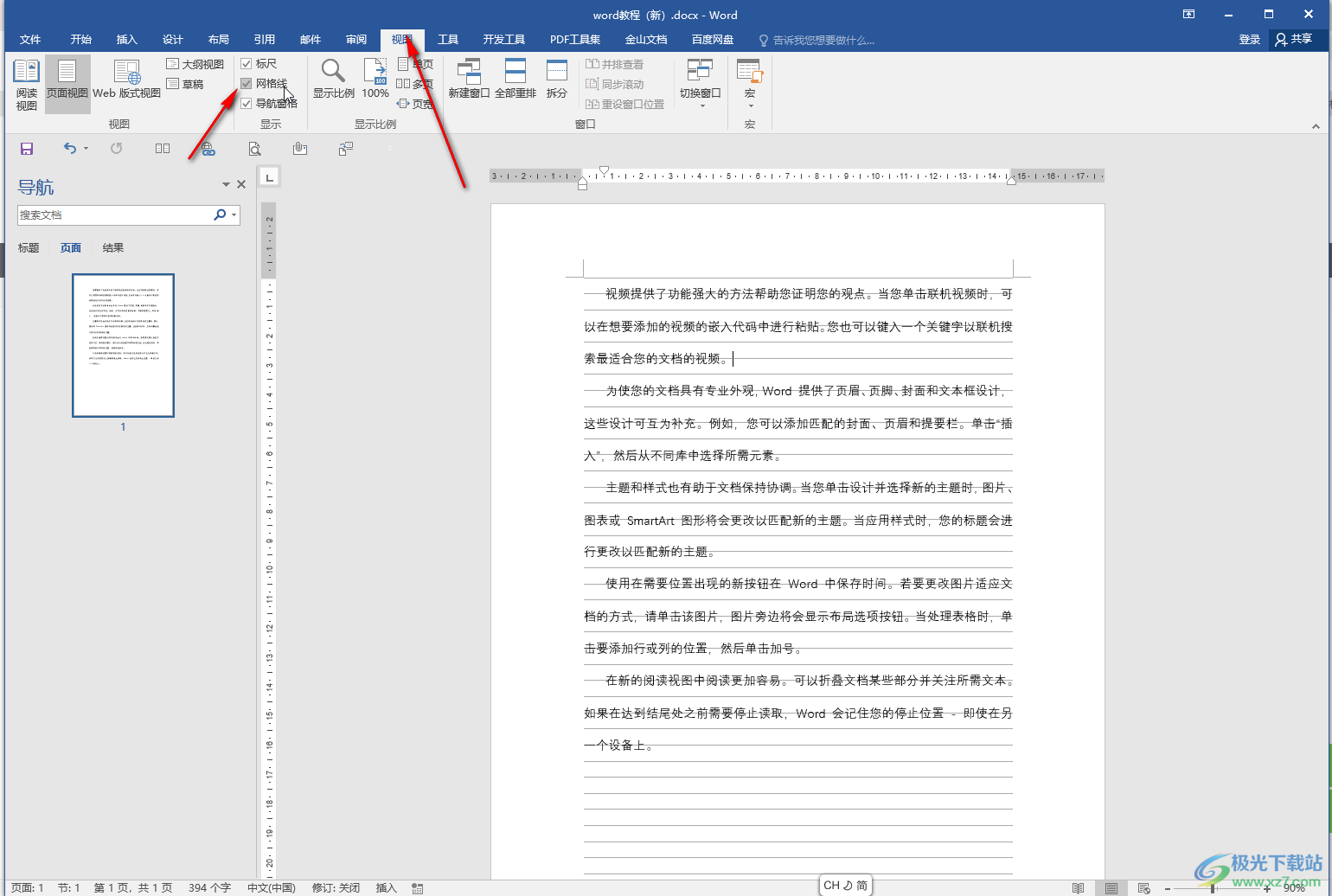1332x896 pixels.
Task: Select page 1 thumbnail in navigation pane
Action: pyautogui.click(x=123, y=345)
